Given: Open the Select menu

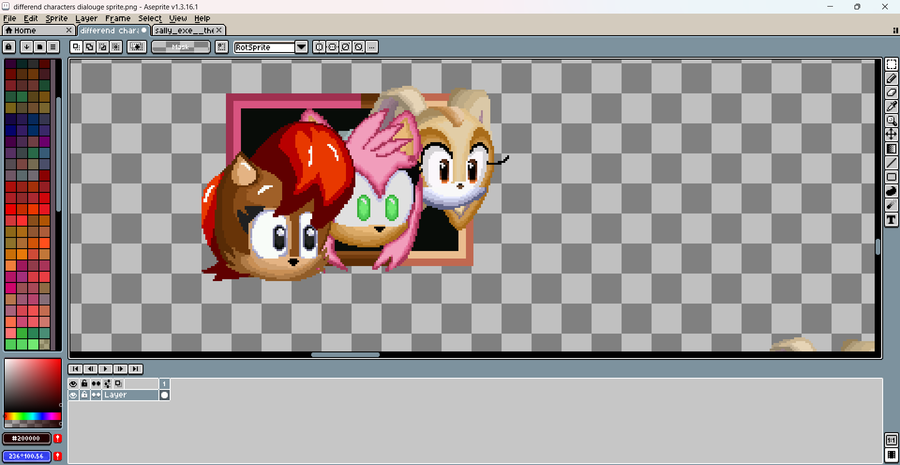Looking at the screenshot, I should [x=150, y=18].
